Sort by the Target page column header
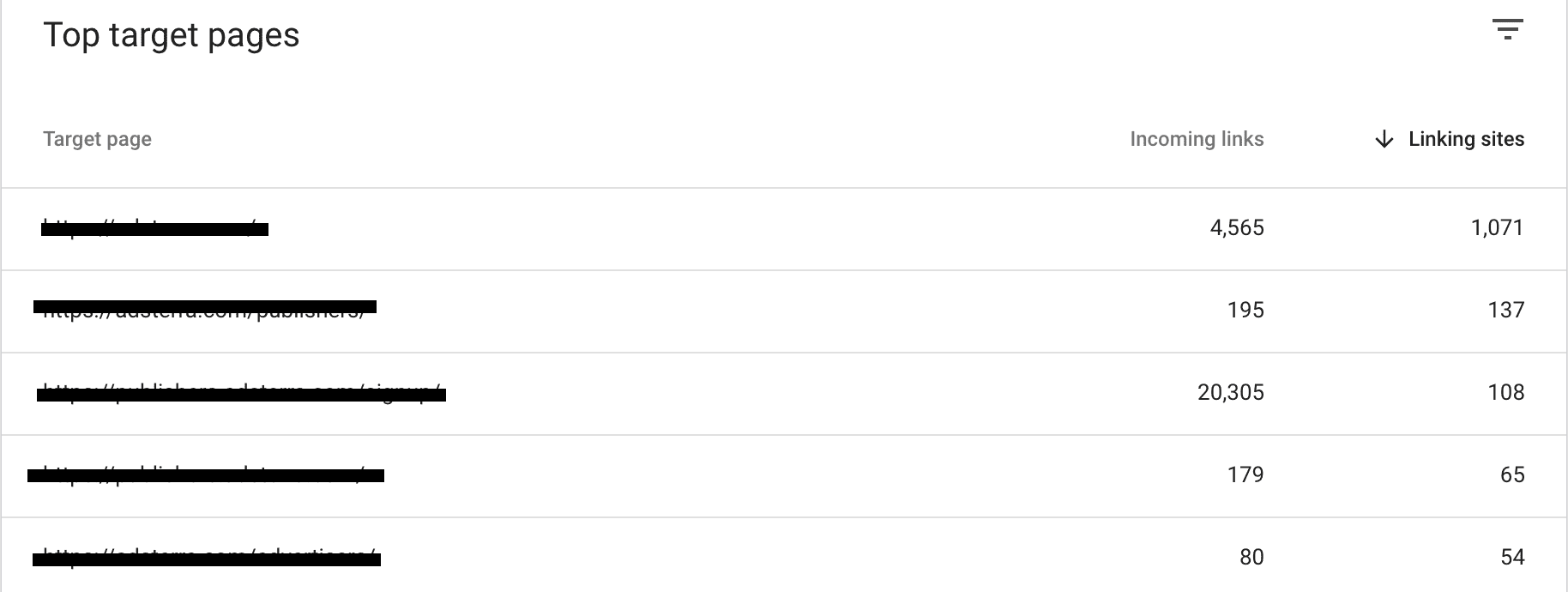The height and width of the screenshot is (592, 1568). coord(97,138)
